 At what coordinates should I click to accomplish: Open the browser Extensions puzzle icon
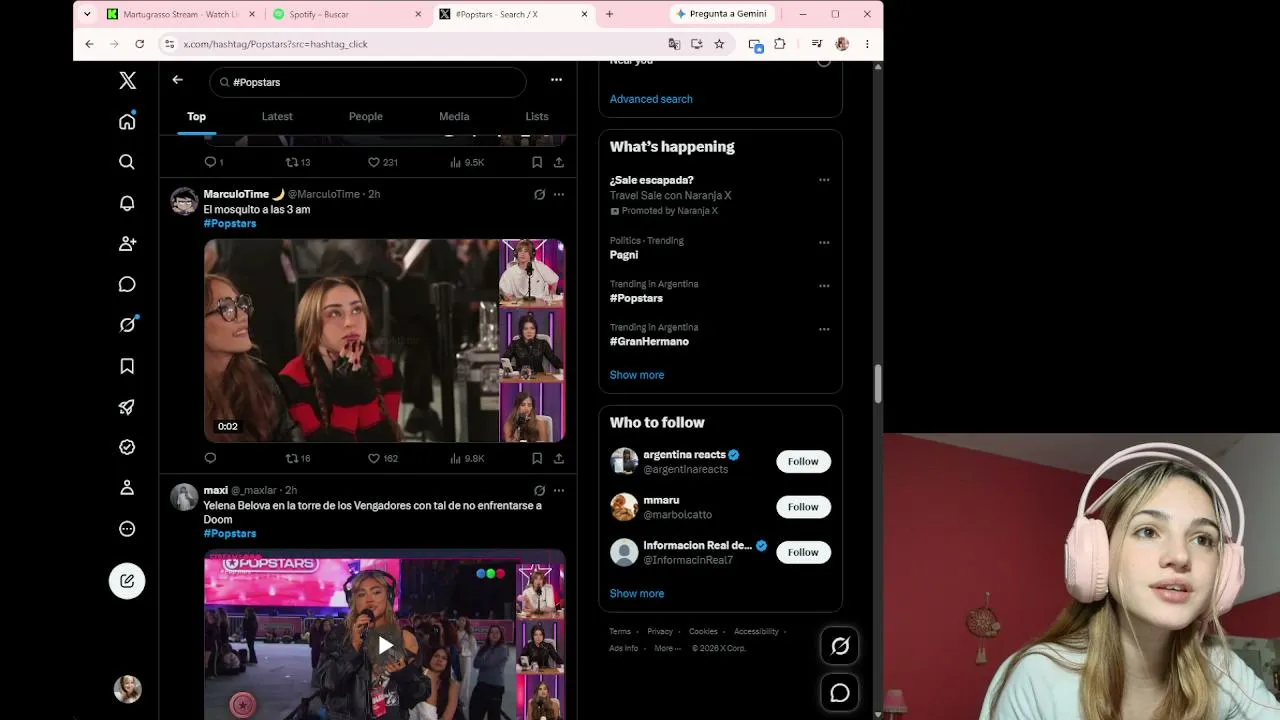pyautogui.click(x=780, y=44)
